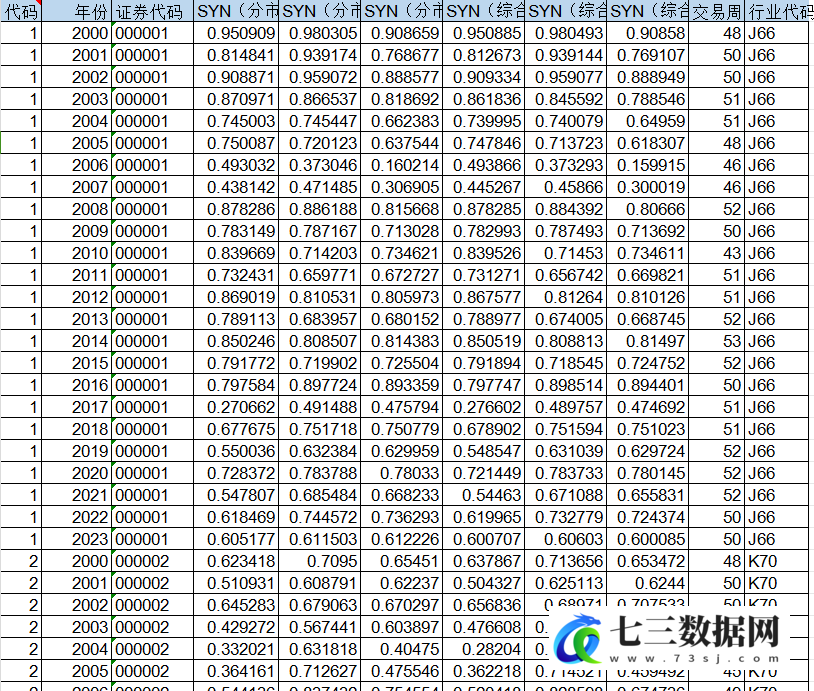
Task: Click cell with value 0.476608
Action: click(483, 627)
